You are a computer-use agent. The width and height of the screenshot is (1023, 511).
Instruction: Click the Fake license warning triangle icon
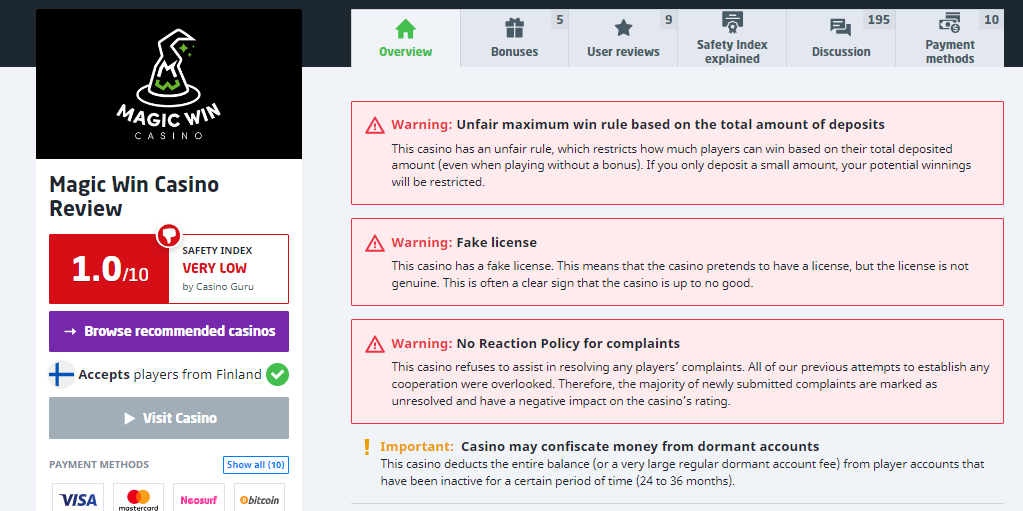point(375,243)
